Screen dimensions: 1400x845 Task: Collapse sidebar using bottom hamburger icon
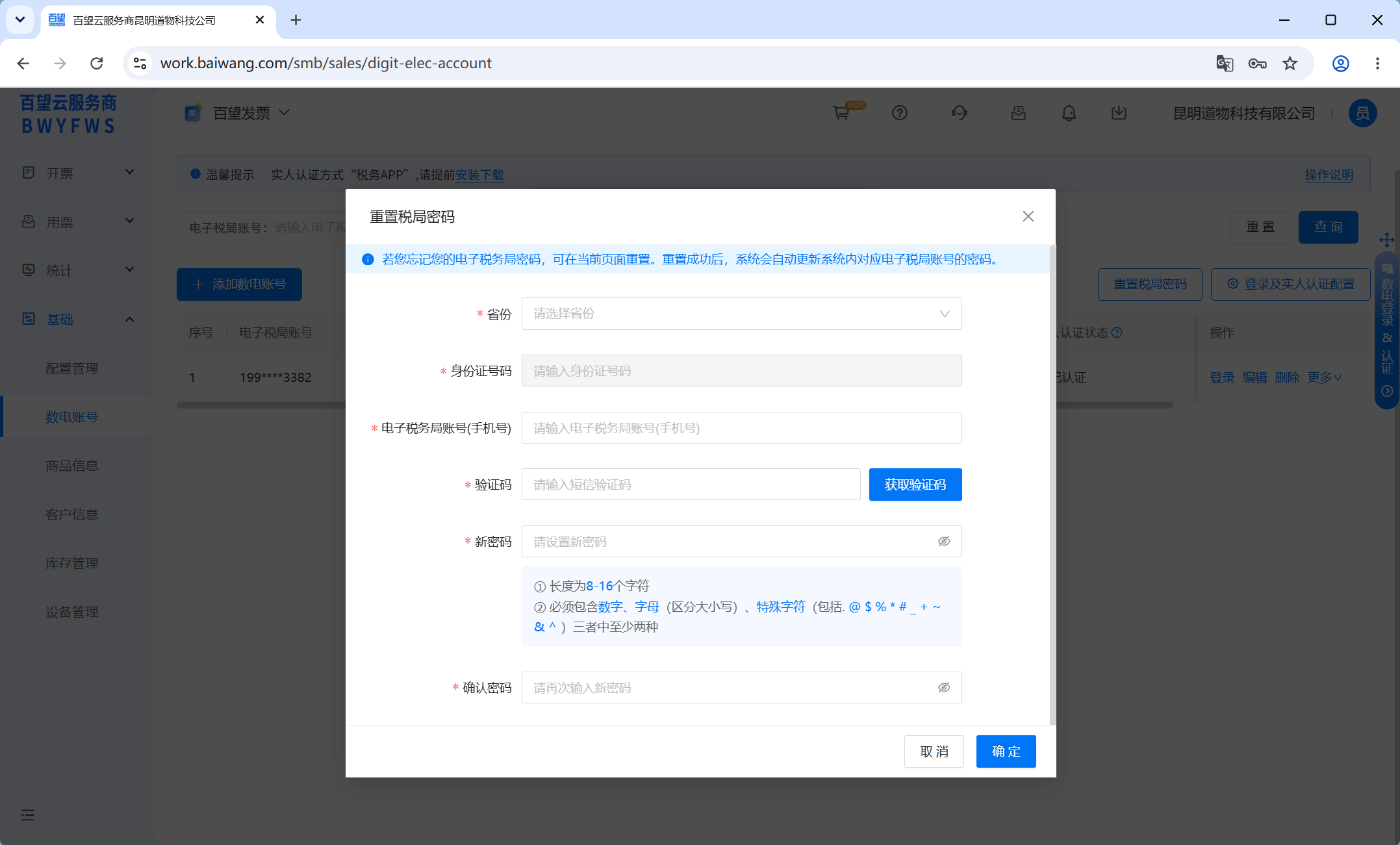click(x=27, y=815)
